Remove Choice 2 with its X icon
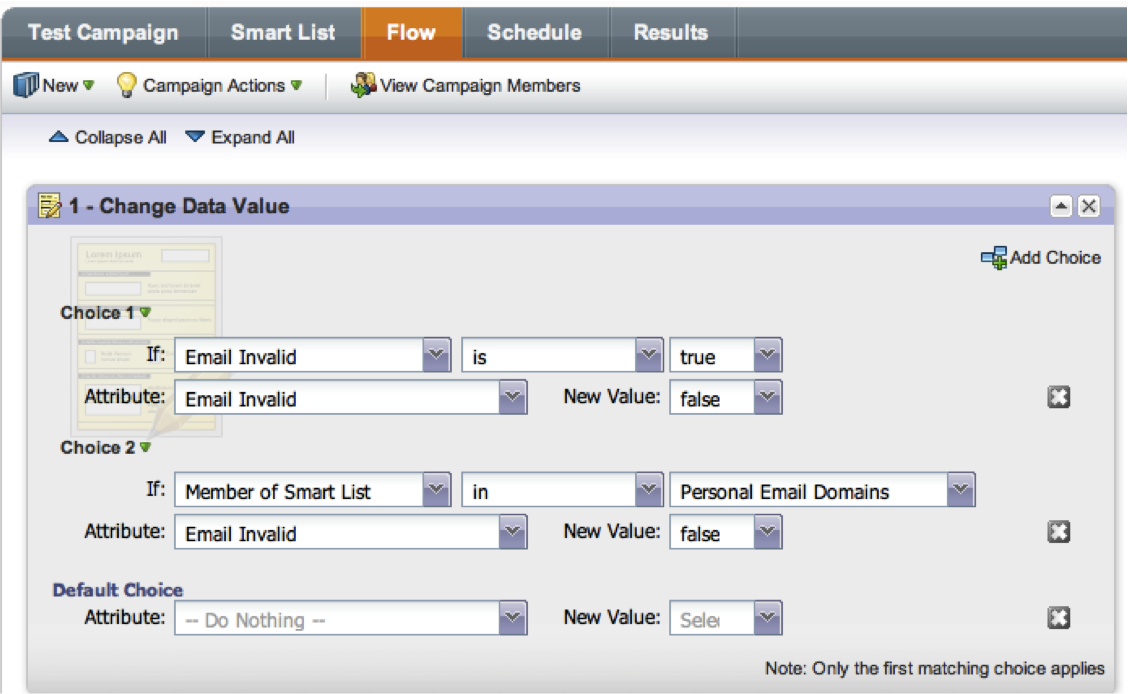This screenshot has height=694, width=1128. pos(1058,533)
